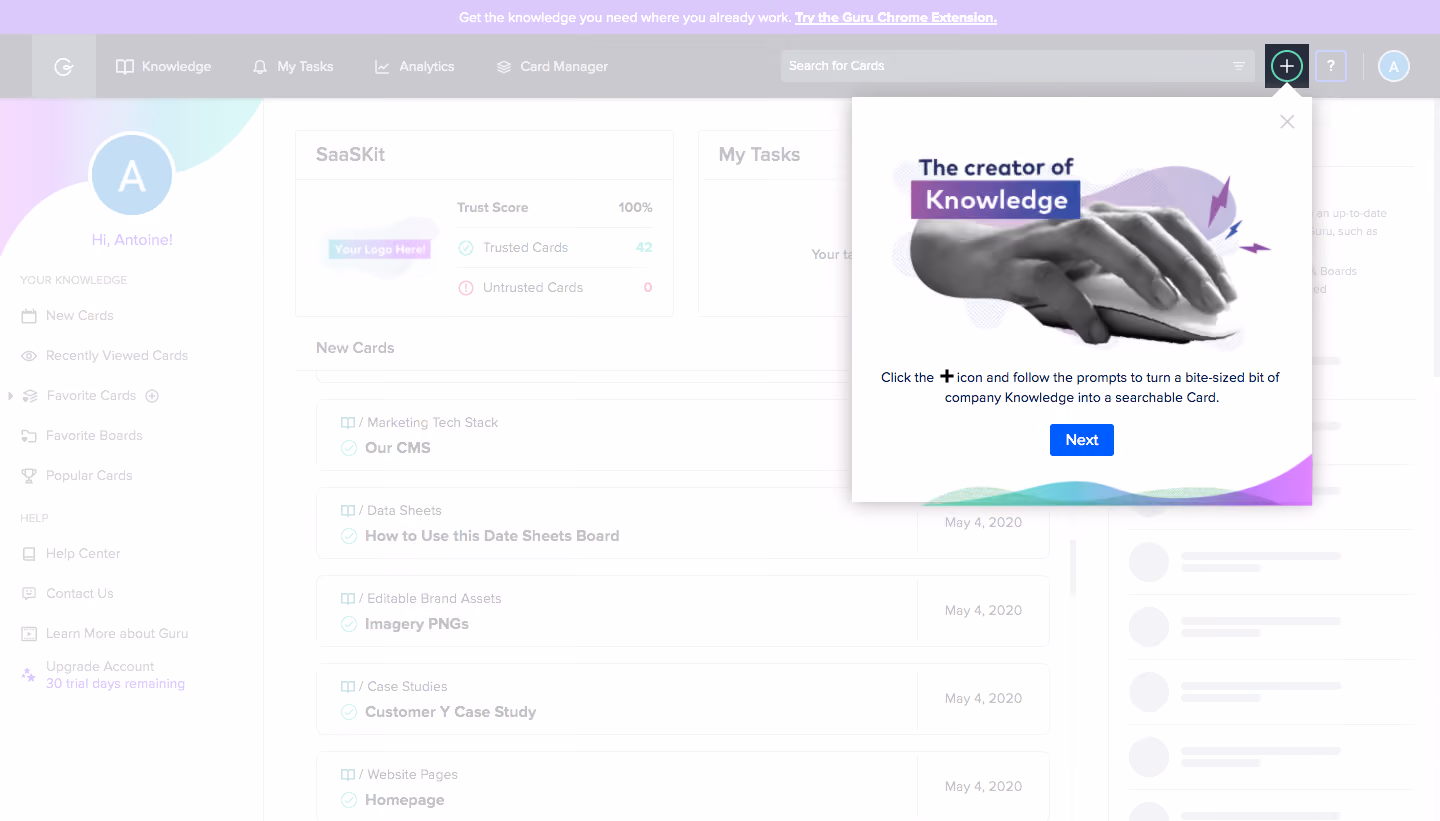Click the New Cards list scrollbar
This screenshot has width=1440, height=821.
(1073, 568)
